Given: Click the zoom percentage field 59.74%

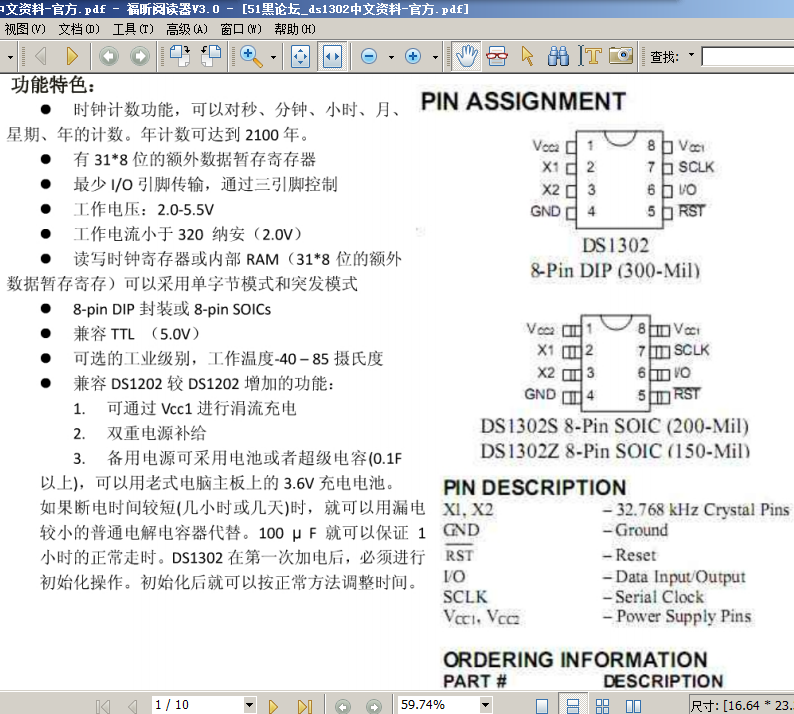Looking at the screenshot, I should click(439, 705).
